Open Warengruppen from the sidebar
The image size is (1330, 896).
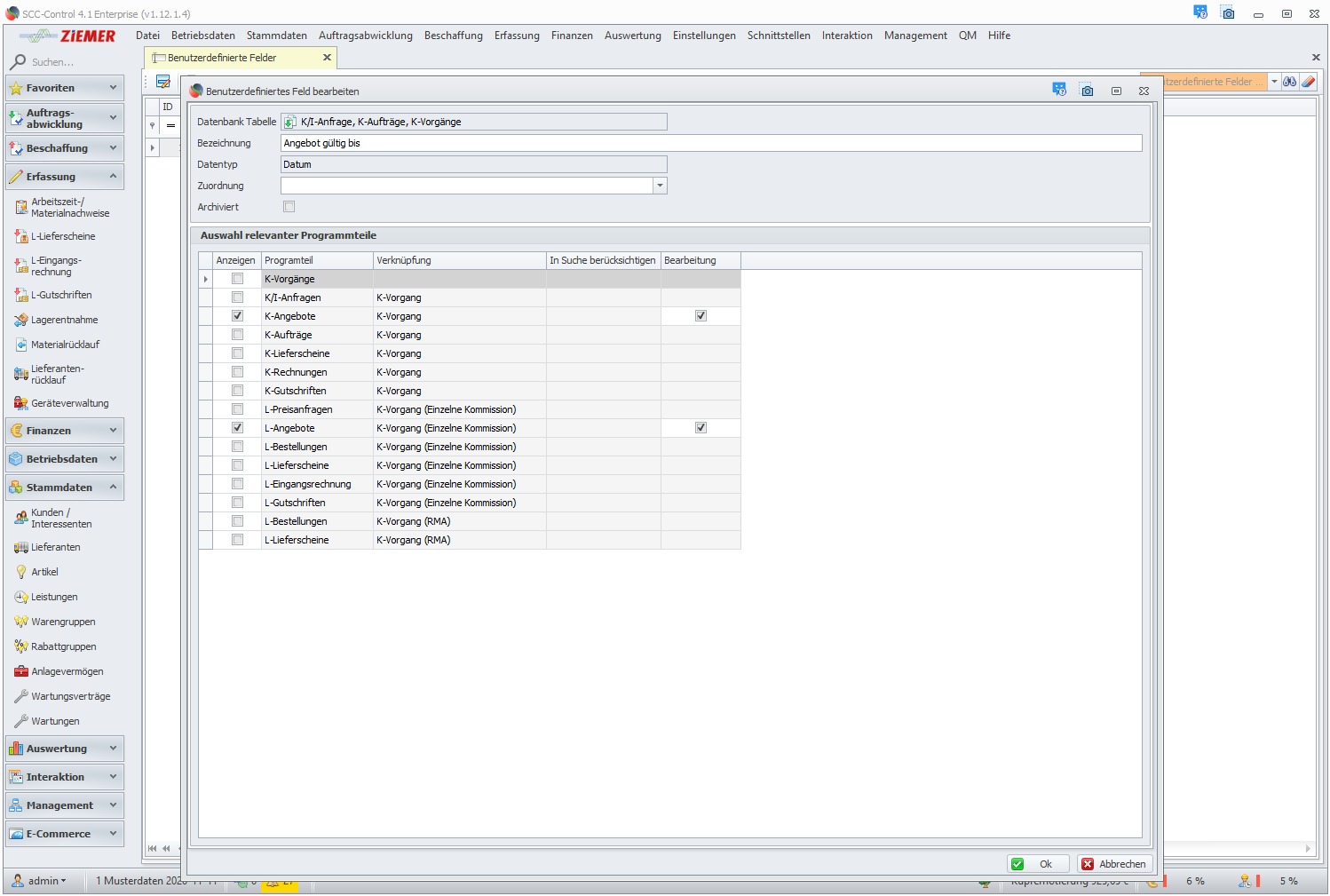(63, 622)
